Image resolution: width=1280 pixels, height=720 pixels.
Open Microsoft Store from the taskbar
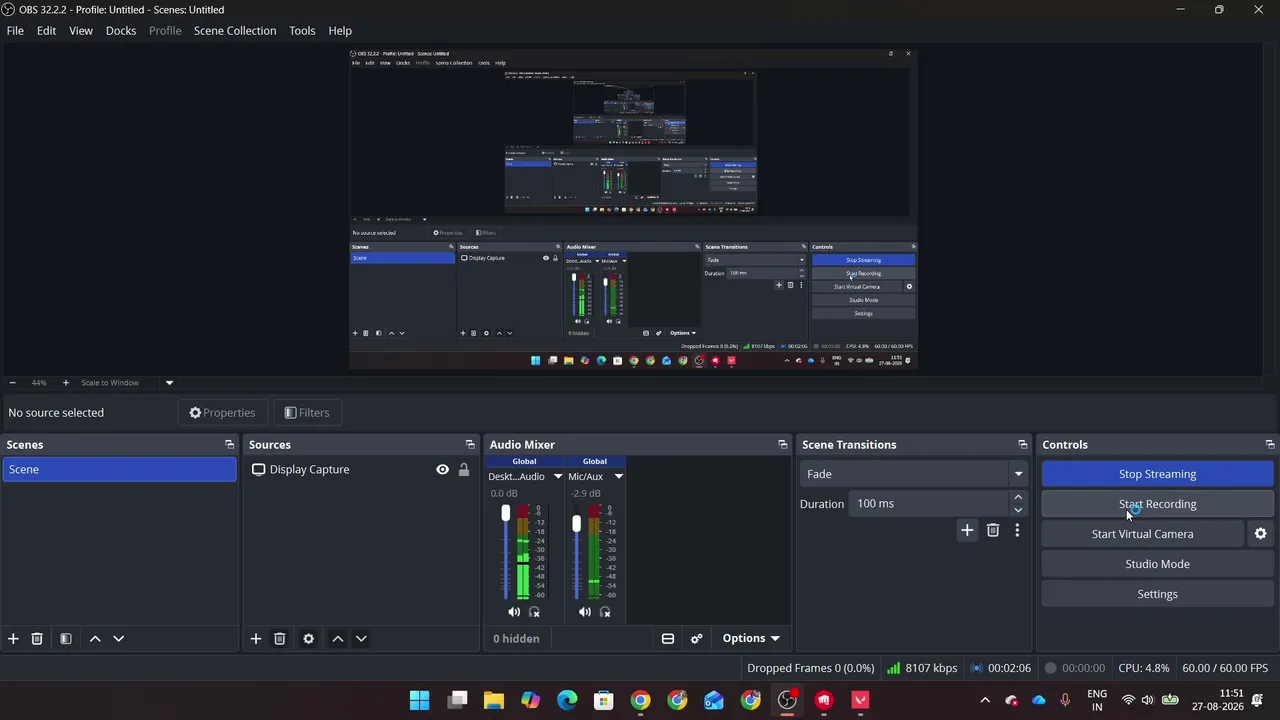click(x=604, y=700)
